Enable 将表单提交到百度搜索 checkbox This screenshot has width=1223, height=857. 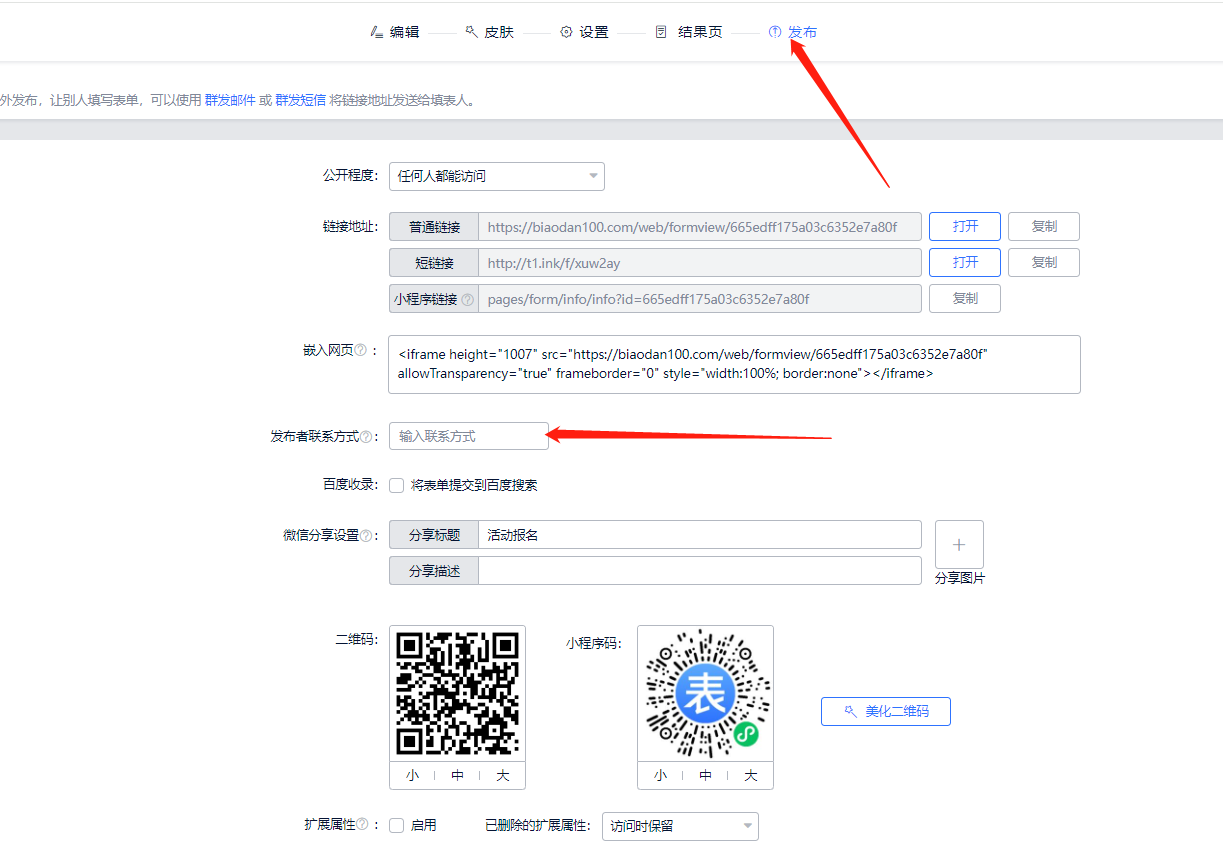pos(397,485)
